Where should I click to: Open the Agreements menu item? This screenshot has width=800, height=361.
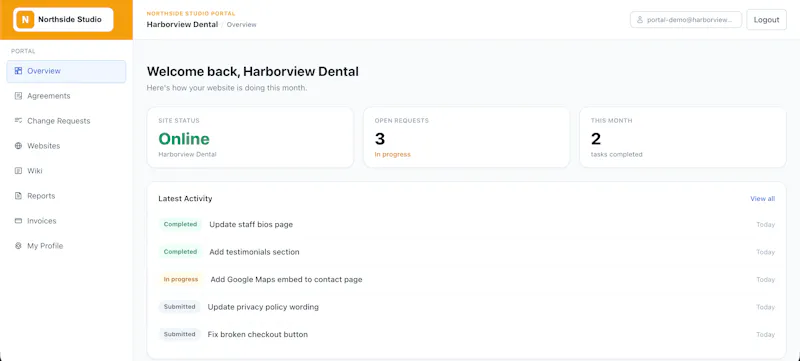point(66,96)
